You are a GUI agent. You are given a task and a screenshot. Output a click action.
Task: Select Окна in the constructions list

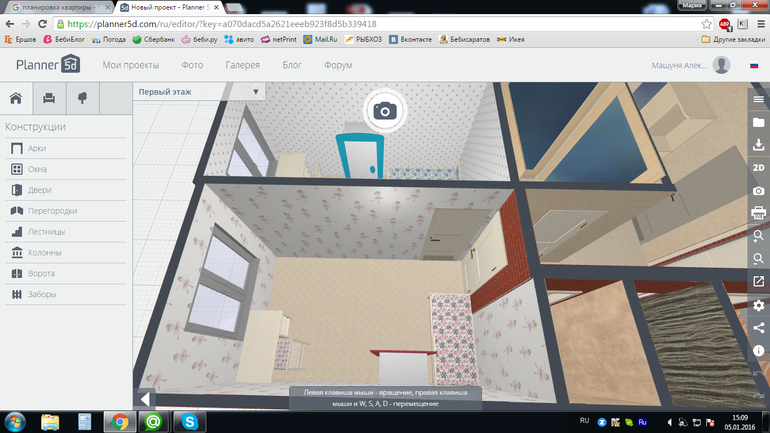click(37, 169)
